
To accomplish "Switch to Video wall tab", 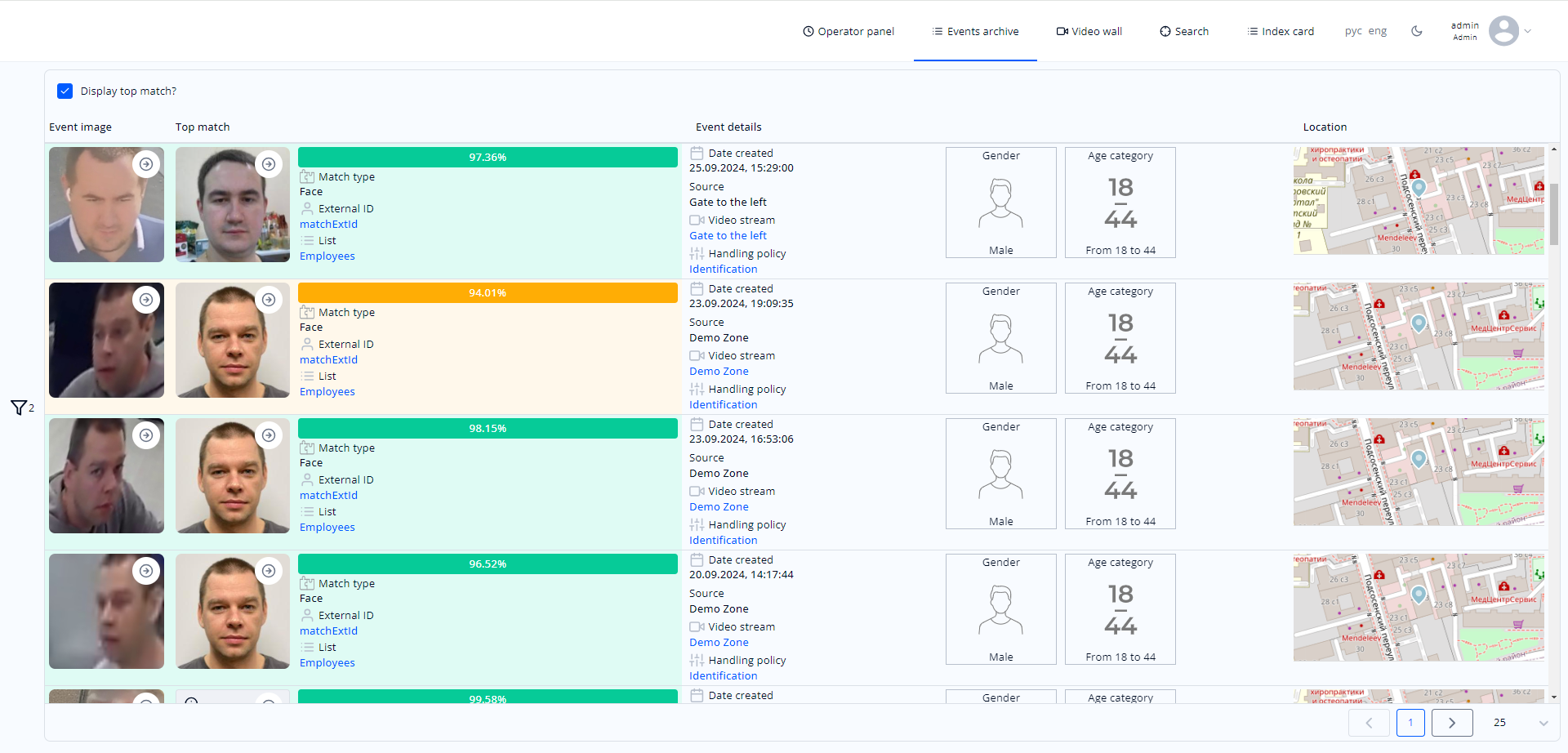I will (x=1089, y=31).
